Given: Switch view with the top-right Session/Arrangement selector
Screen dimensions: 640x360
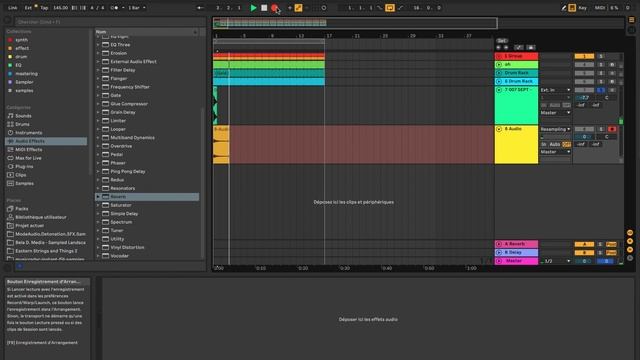Looking at the screenshot, I should [x=631, y=20].
